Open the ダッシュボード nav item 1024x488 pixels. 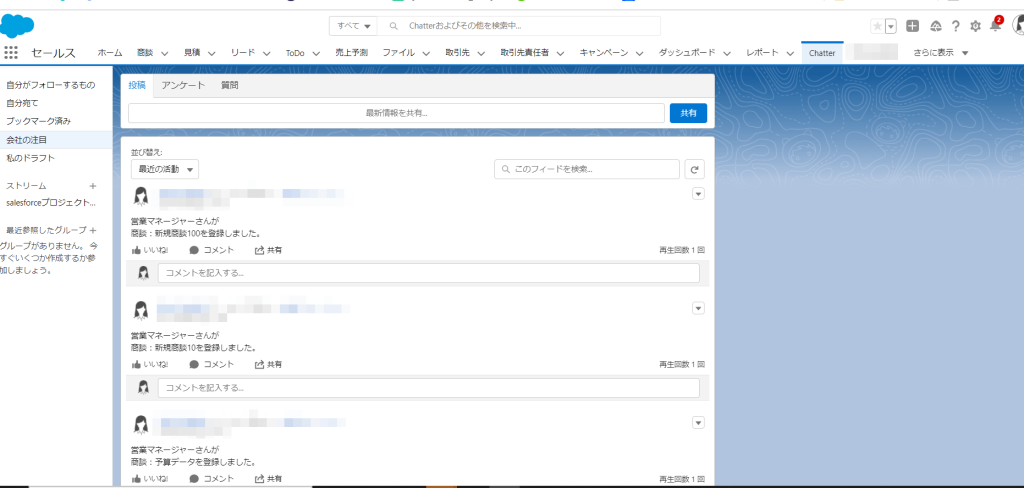686,53
